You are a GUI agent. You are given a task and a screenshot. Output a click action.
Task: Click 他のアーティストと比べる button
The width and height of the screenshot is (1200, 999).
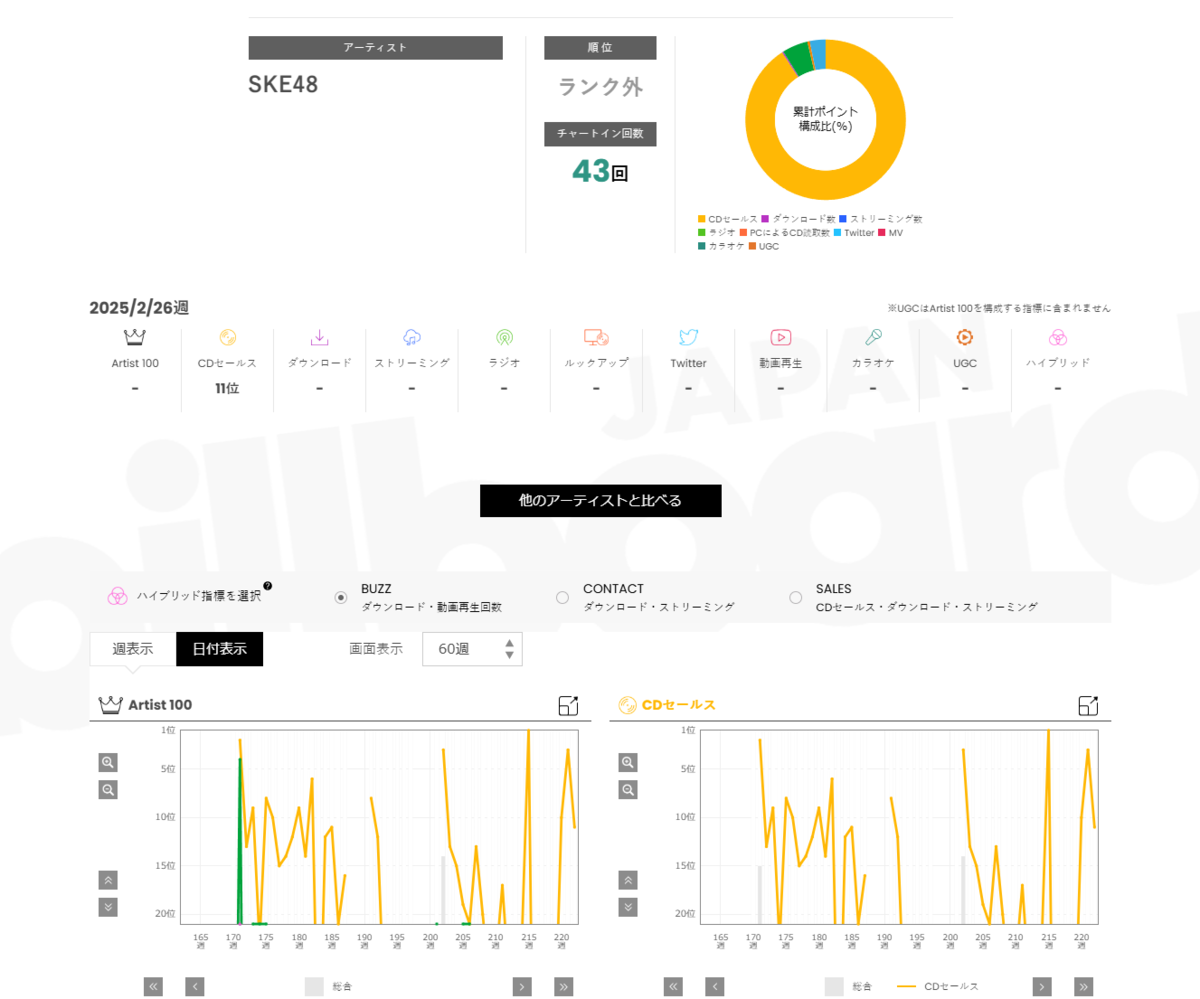pos(600,500)
